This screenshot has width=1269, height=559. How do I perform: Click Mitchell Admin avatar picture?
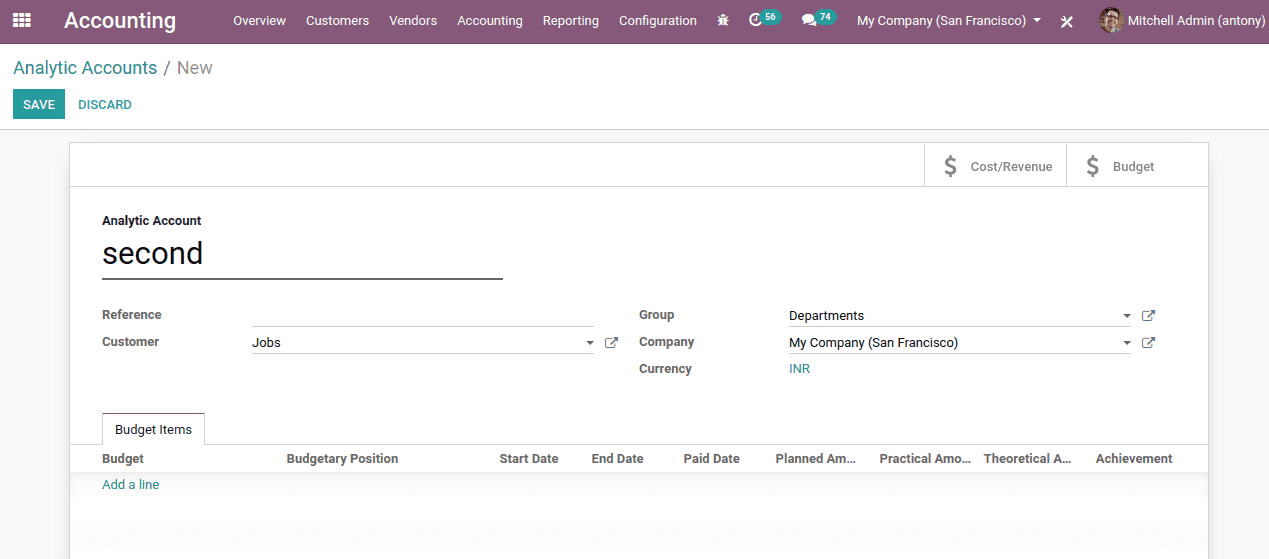1111,20
